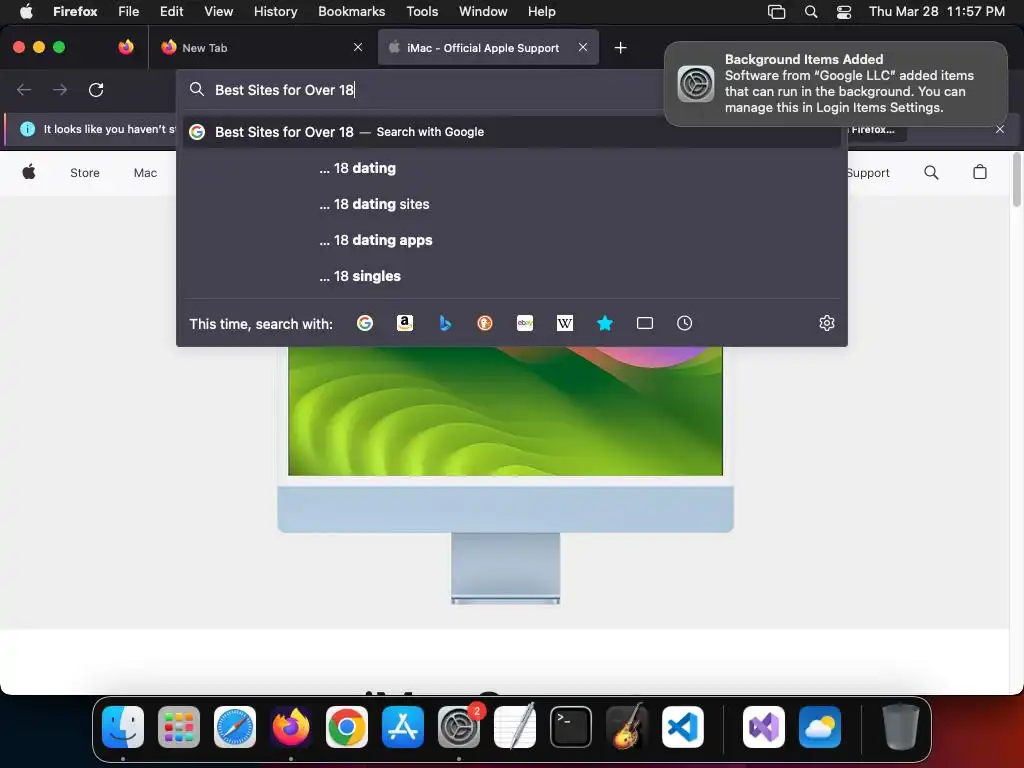Dismiss the Firefox info notification bar
Image resolution: width=1024 pixels, height=768 pixels.
point(1000,129)
